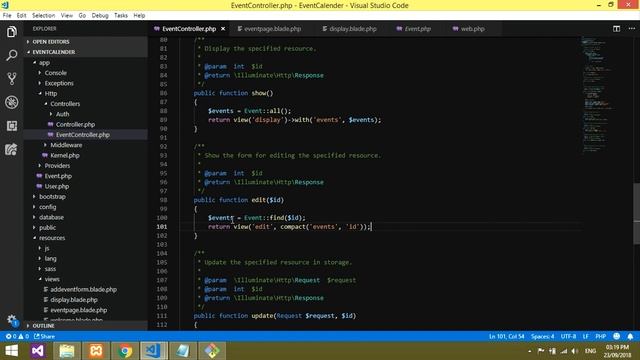Click the VS Code taskbar icon
The width and height of the screenshot is (640, 360).
[x=154, y=351]
